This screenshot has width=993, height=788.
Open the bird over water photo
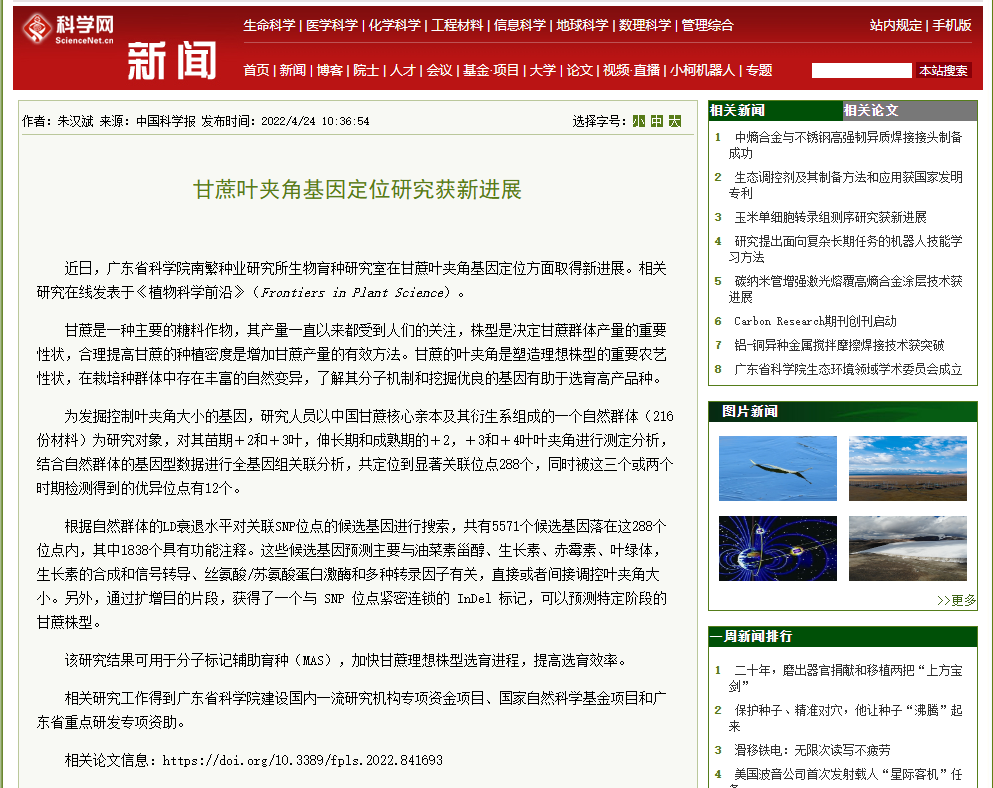[778, 468]
